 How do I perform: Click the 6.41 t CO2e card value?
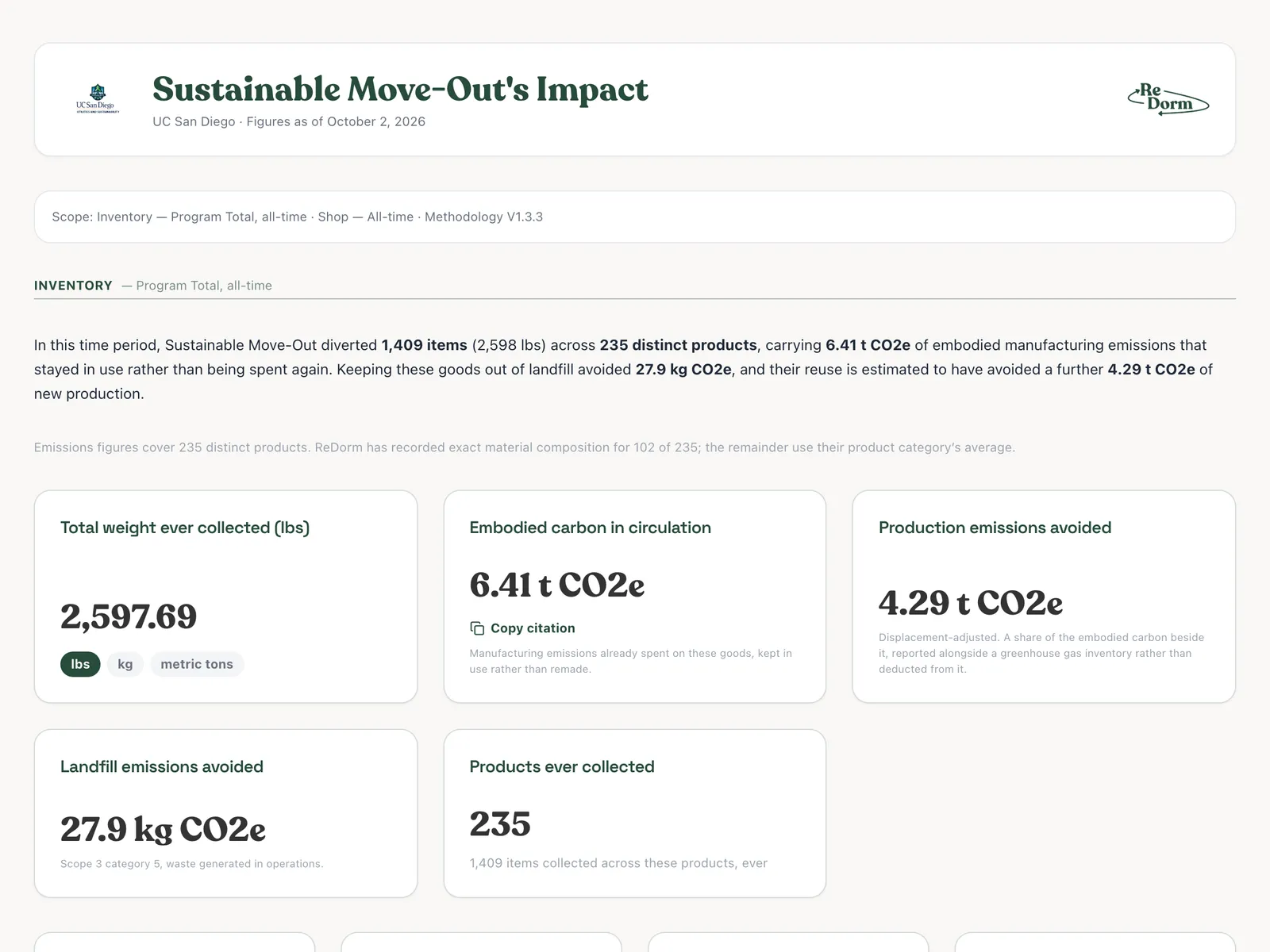[x=556, y=585]
